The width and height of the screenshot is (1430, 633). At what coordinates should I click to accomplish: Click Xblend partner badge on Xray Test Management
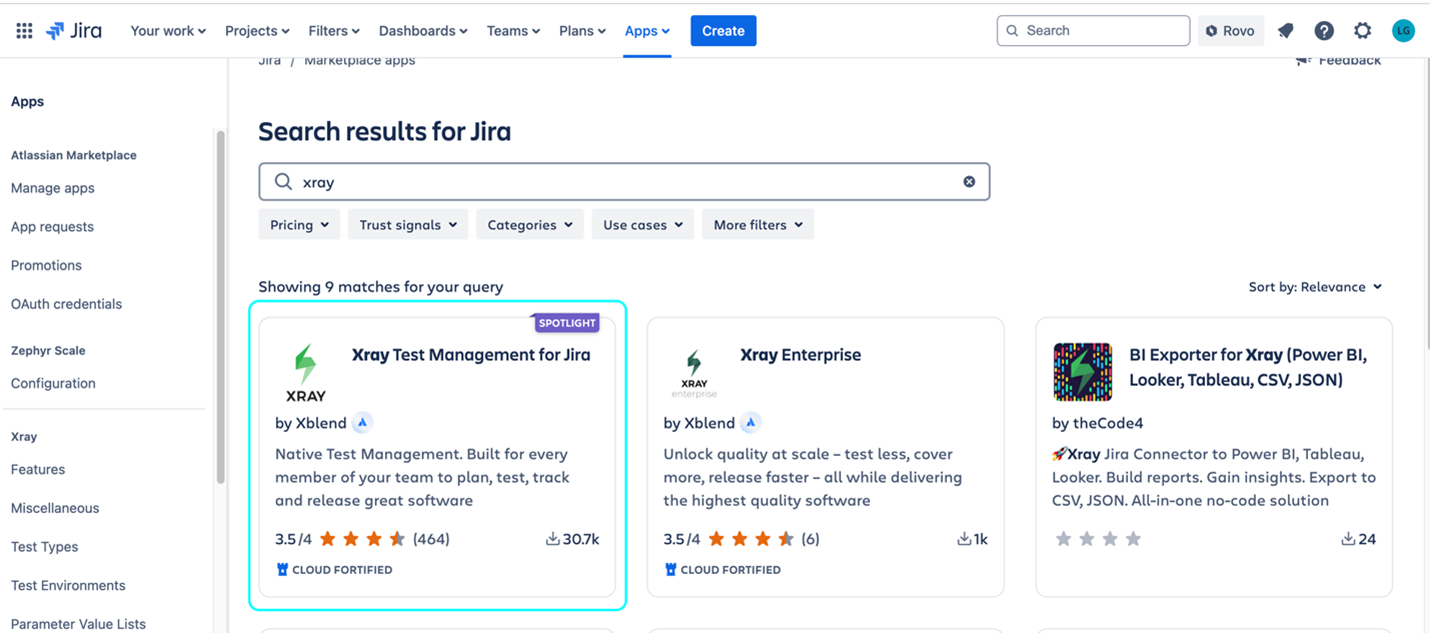point(363,423)
